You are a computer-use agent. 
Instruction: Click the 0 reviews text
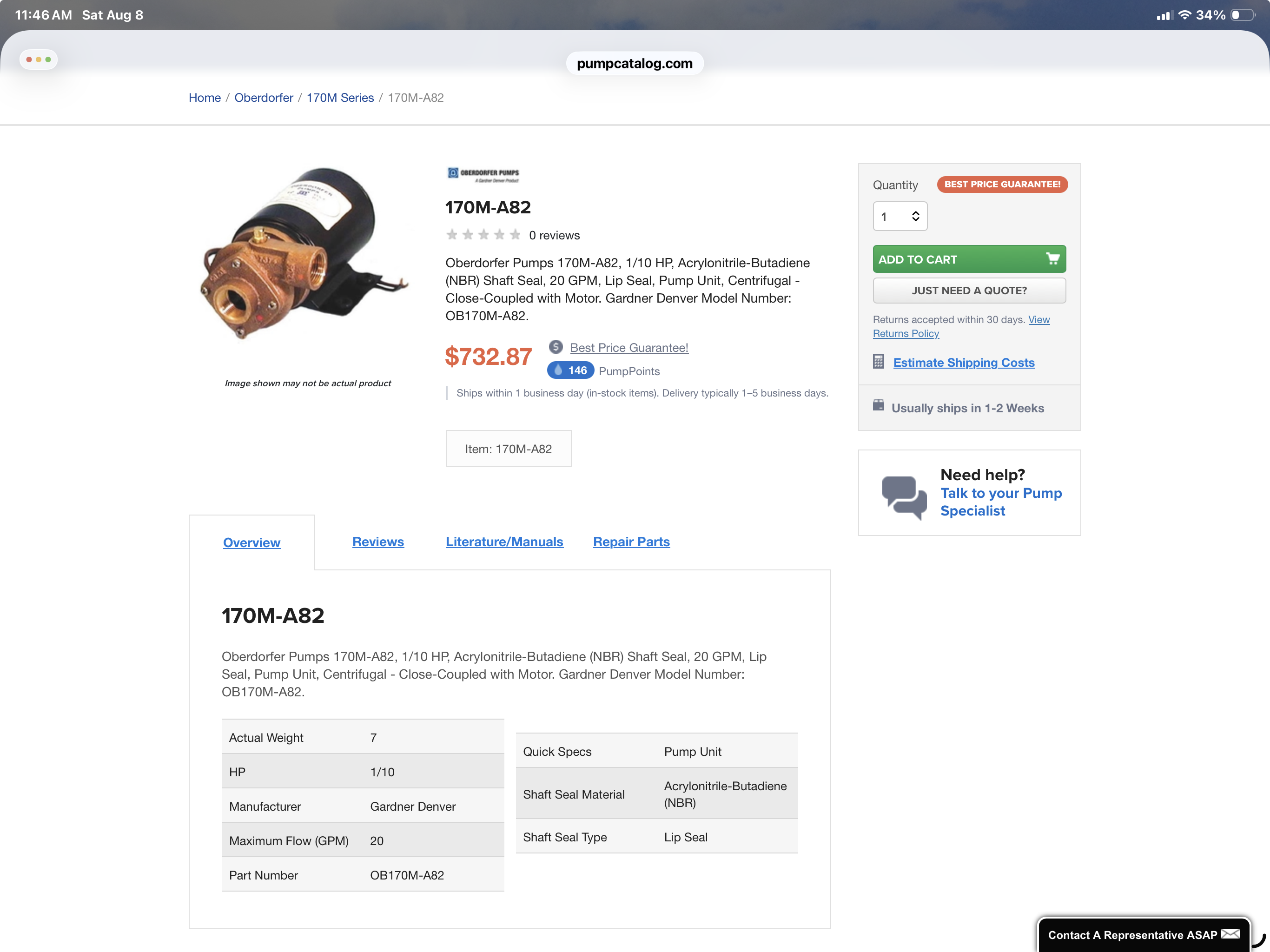(x=554, y=235)
